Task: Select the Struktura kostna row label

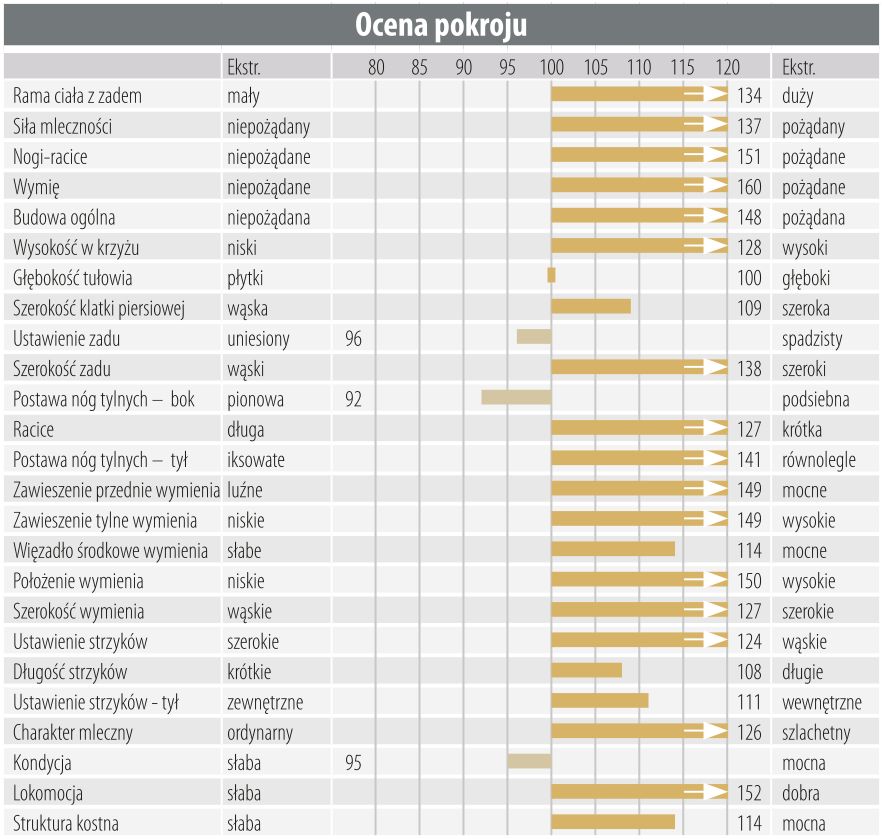Action: (66, 823)
